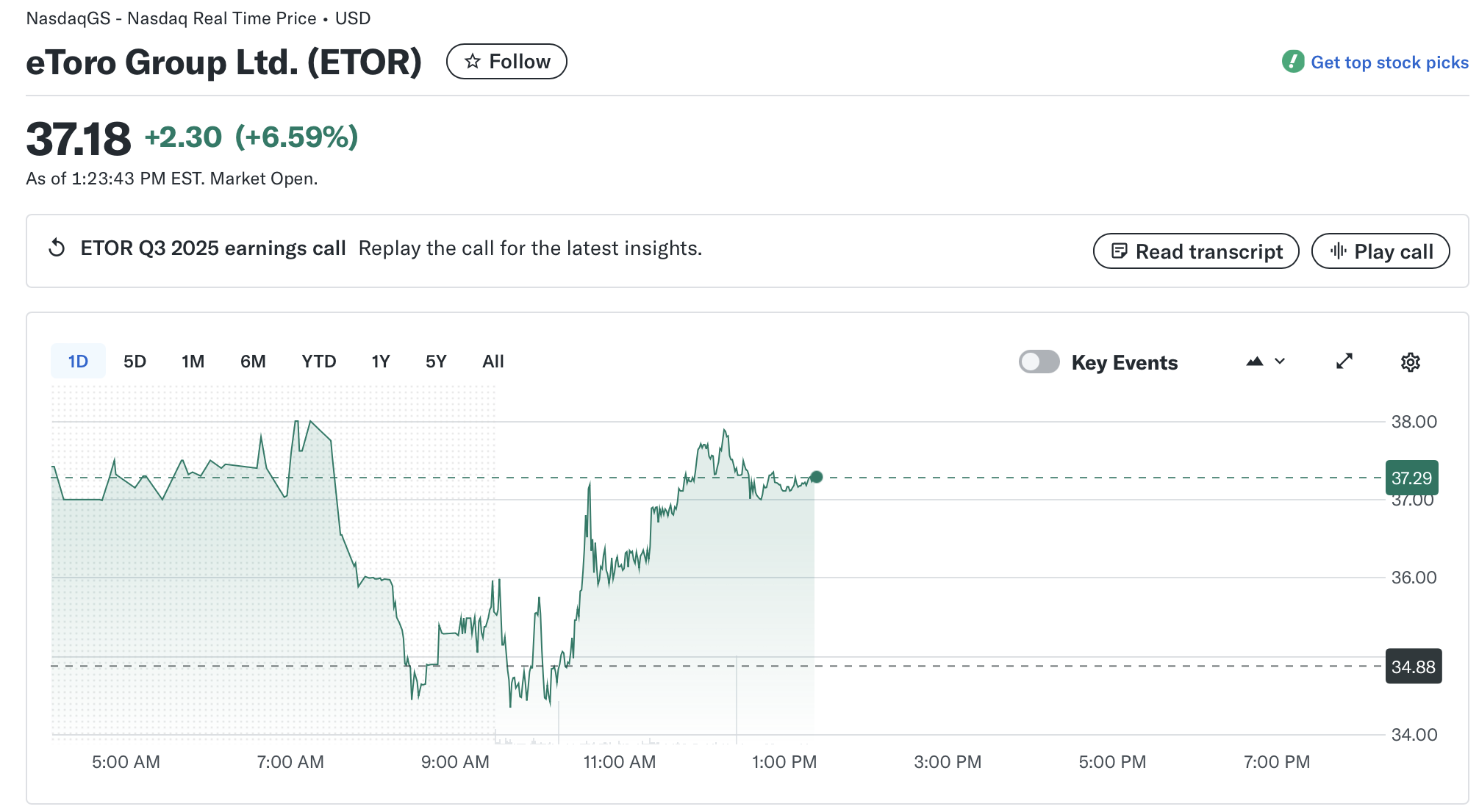Open the chart settings gear
Screen dimensions: 1479x812
click(1410, 362)
